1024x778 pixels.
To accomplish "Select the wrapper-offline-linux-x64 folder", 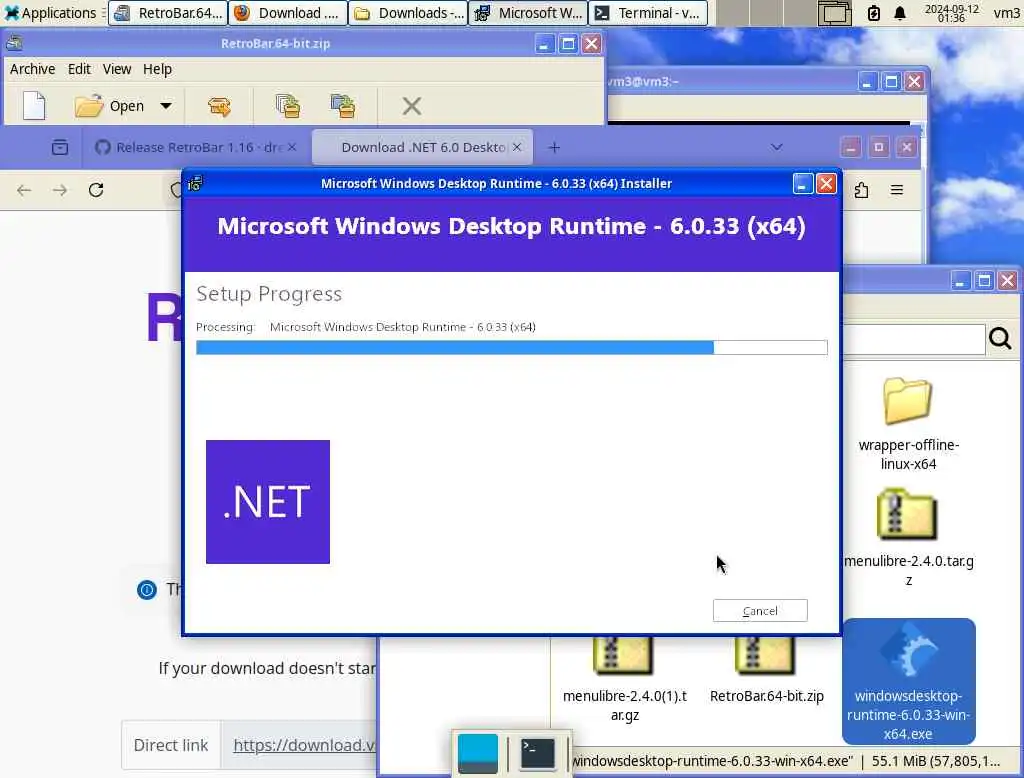I will point(908,425).
